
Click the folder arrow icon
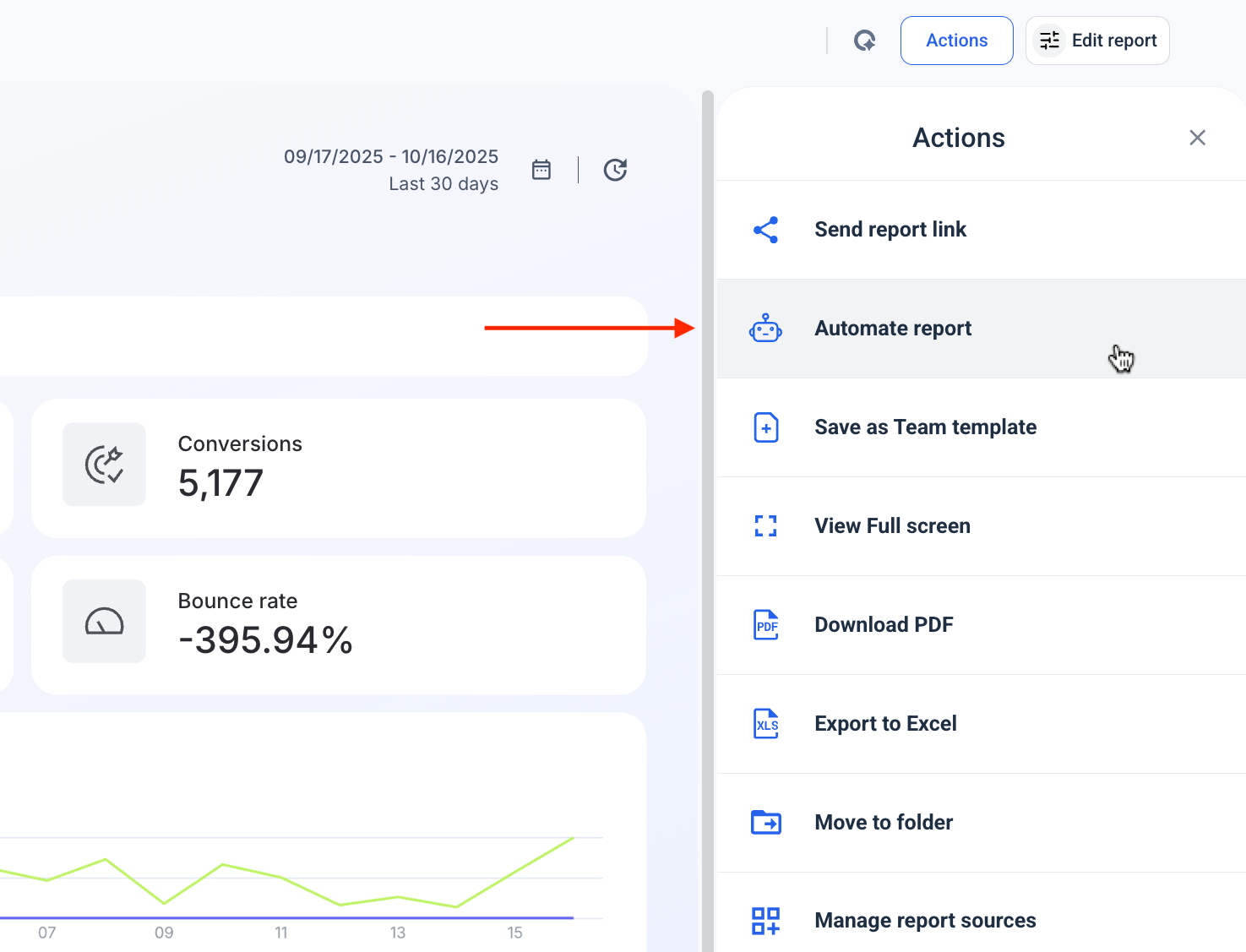click(765, 822)
